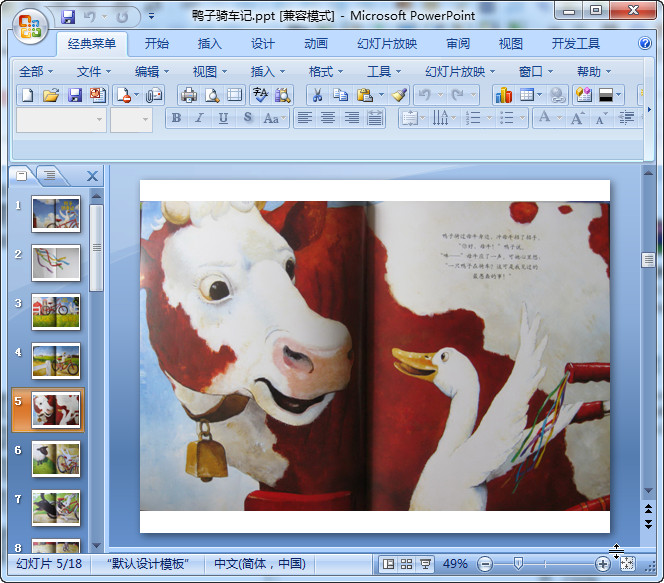Customize quick access toolbar arrow
Screen dimensions: 664x583
pyautogui.click(x=151, y=17)
